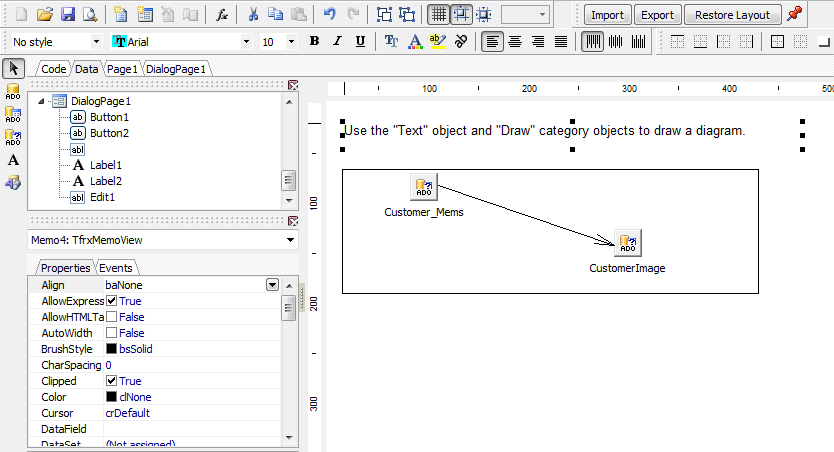Center the text horizontally
834x452 pixels.
click(x=515, y=41)
